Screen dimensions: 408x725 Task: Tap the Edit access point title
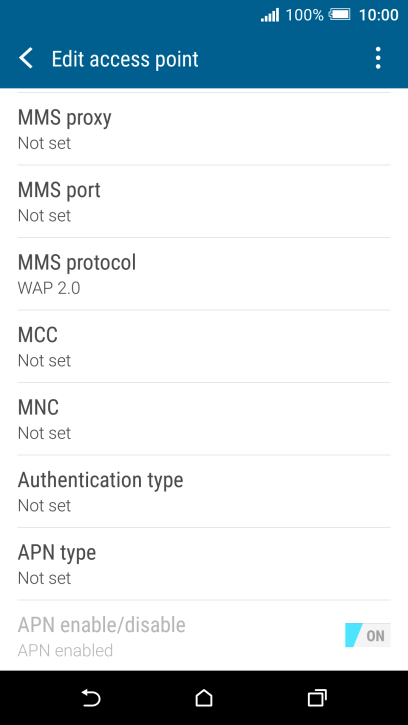pyautogui.click(x=125, y=59)
